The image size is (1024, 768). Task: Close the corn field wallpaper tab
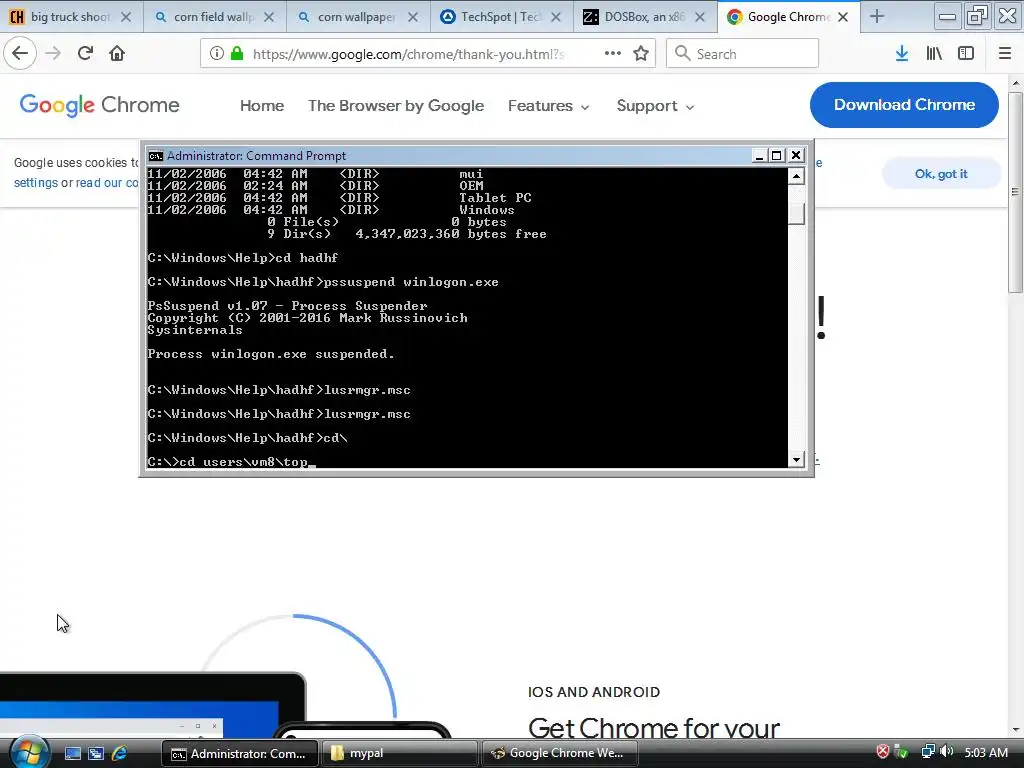pyautogui.click(x=269, y=17)
